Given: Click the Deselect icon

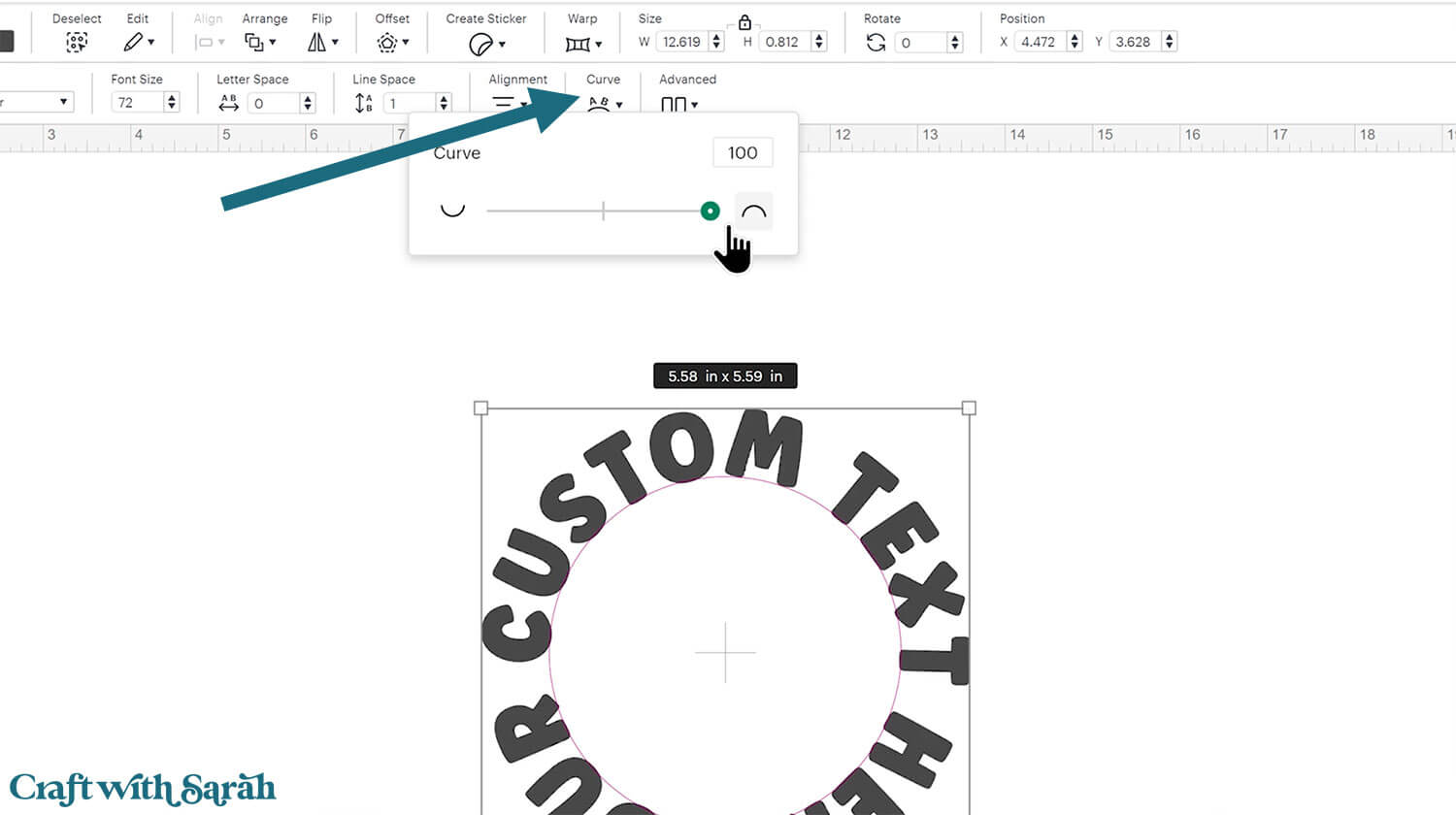Looking at the screenshot, I should pyautogui.click(x=77, y=42).
